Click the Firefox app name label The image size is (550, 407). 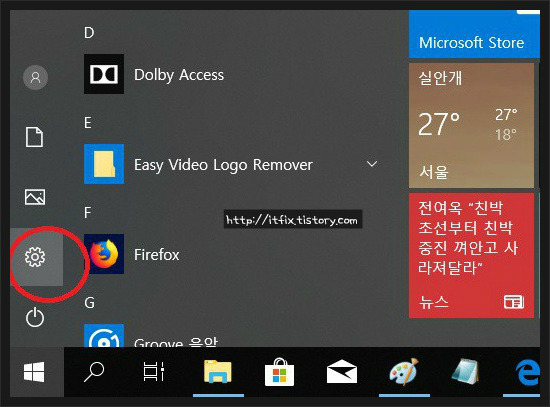pos(156,254)
